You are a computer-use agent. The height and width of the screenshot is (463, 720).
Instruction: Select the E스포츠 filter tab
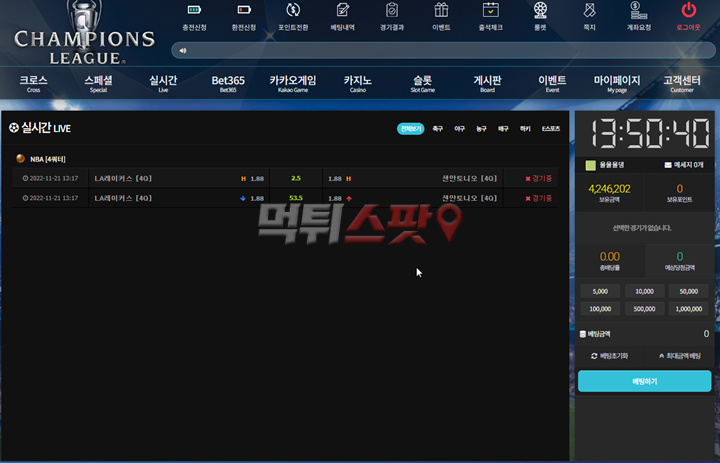click(x=551, y=129)
